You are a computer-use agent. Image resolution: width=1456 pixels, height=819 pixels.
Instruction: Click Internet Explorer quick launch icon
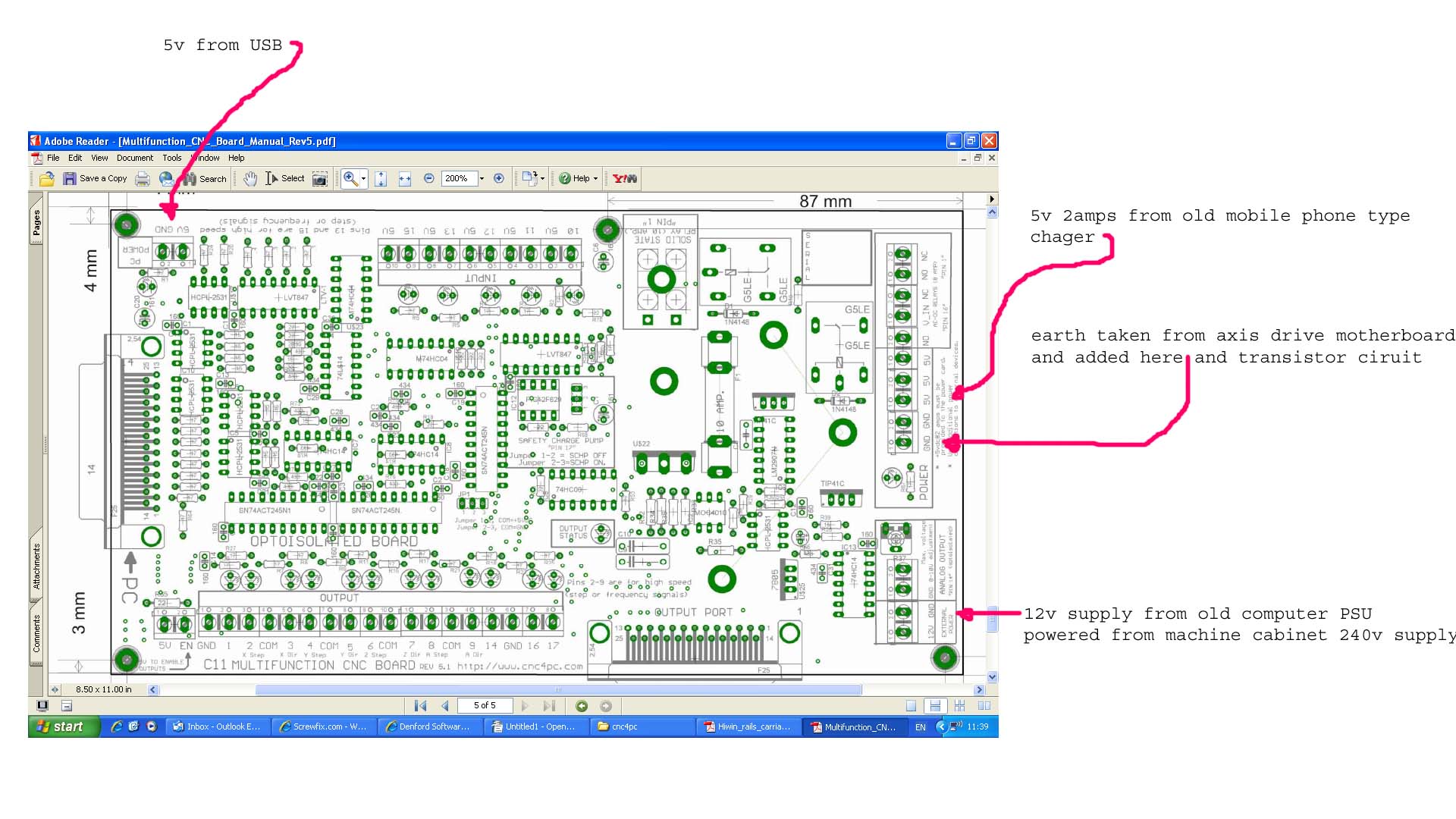(x=116, y=726)
